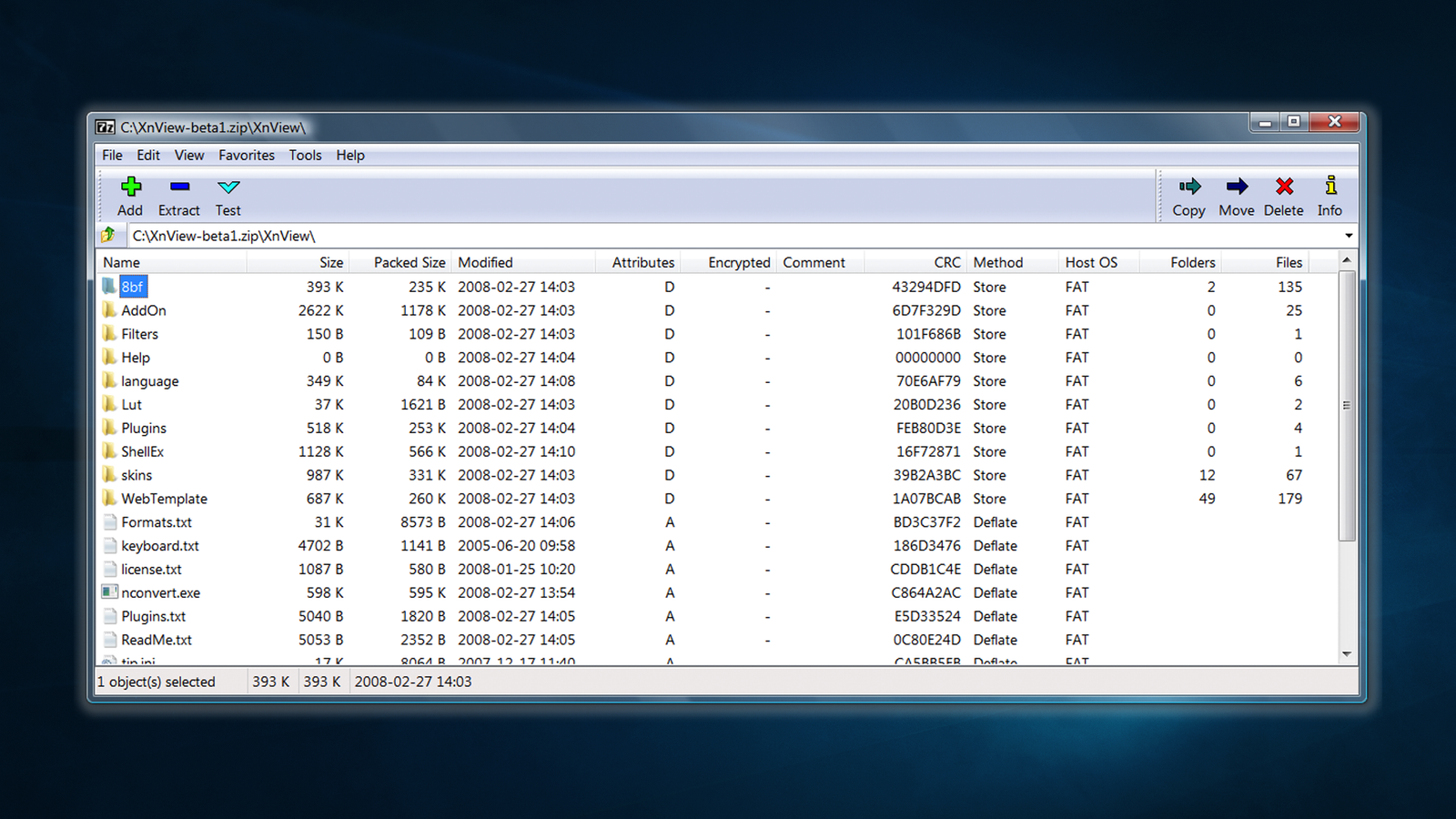This screenshot has height=819, width=1456.
Task: Click the scrollbar down arrow
Action: point(1347,654)
